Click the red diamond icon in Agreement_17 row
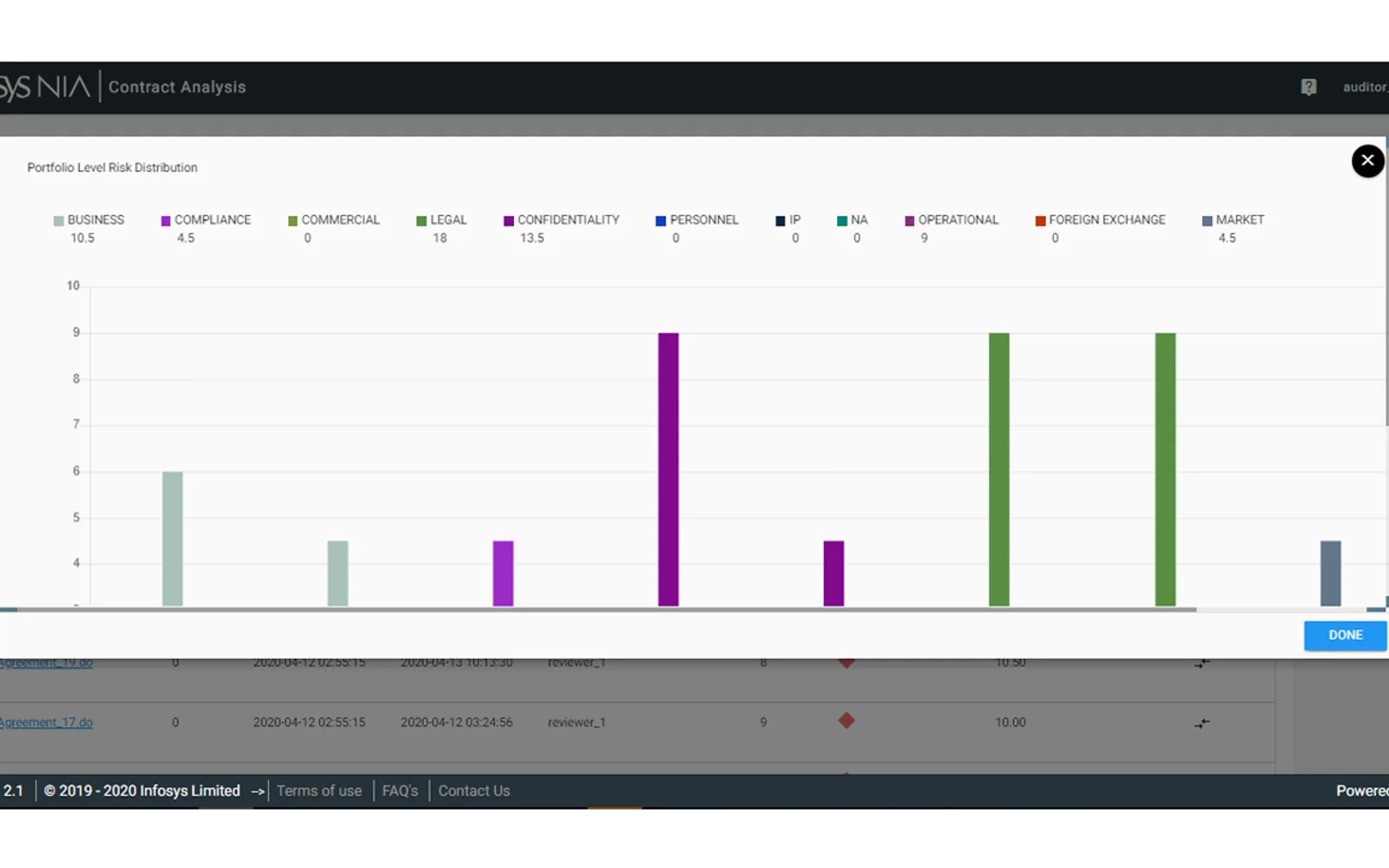The height and width of the screenshot is (868, 1389). tap(846, 720)
